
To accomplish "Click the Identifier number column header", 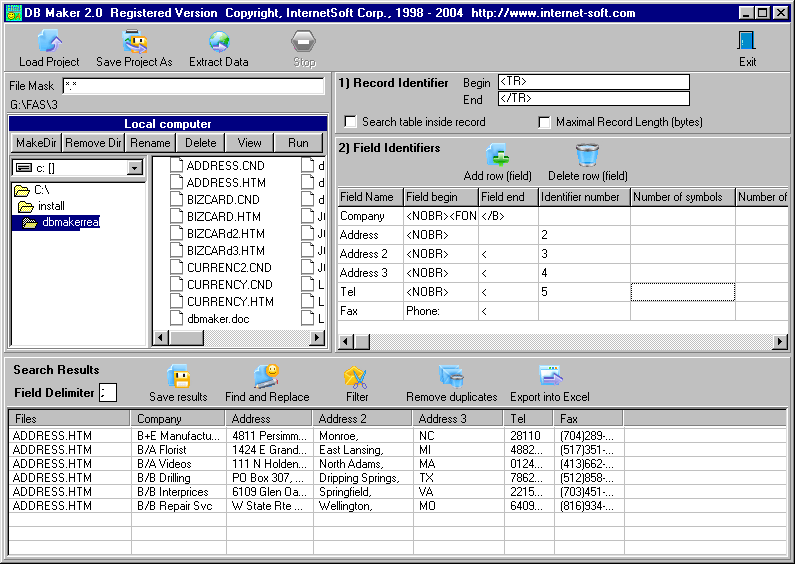I will pyautogui.click(x=584, y=197).
